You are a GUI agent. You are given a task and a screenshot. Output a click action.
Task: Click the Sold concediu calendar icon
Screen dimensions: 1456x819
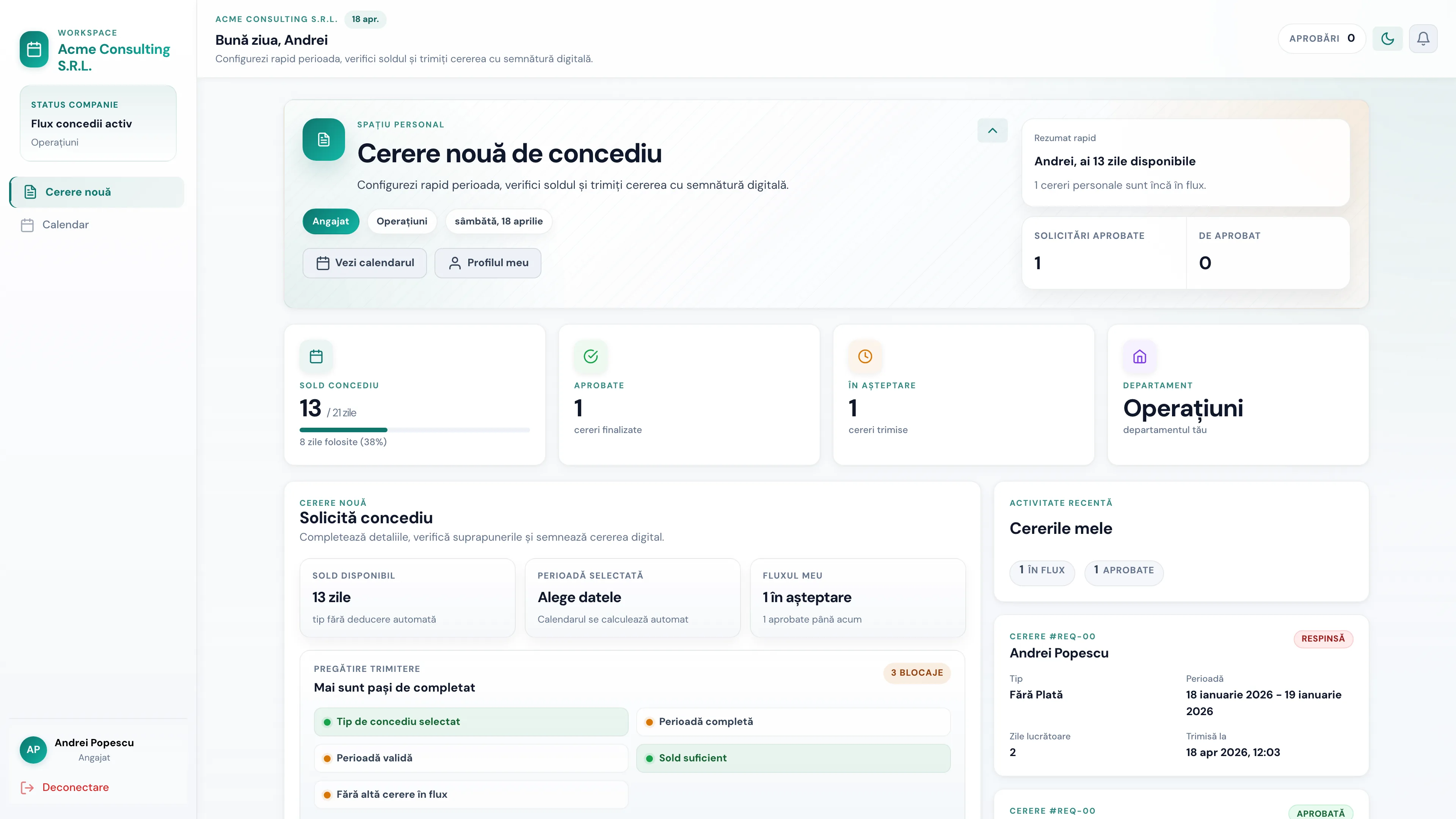[x=316, y=356]
